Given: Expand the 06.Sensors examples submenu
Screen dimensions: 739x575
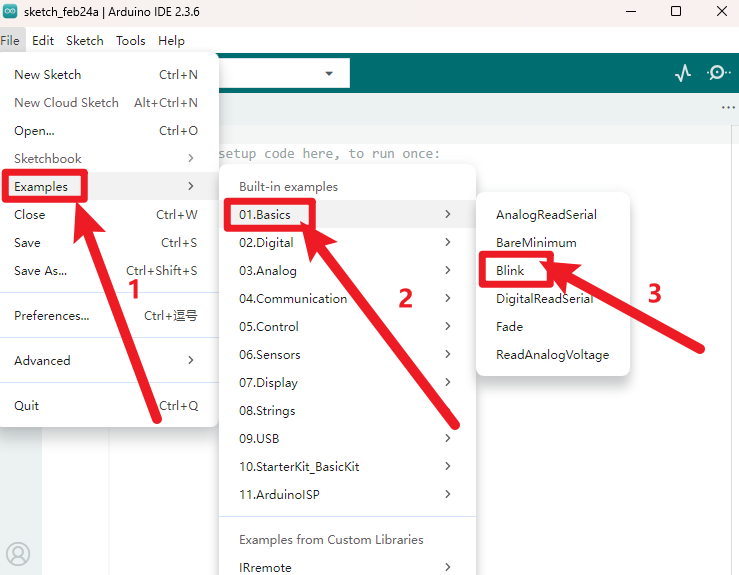Looking at the screenshot, I should (x=347, y=354).
